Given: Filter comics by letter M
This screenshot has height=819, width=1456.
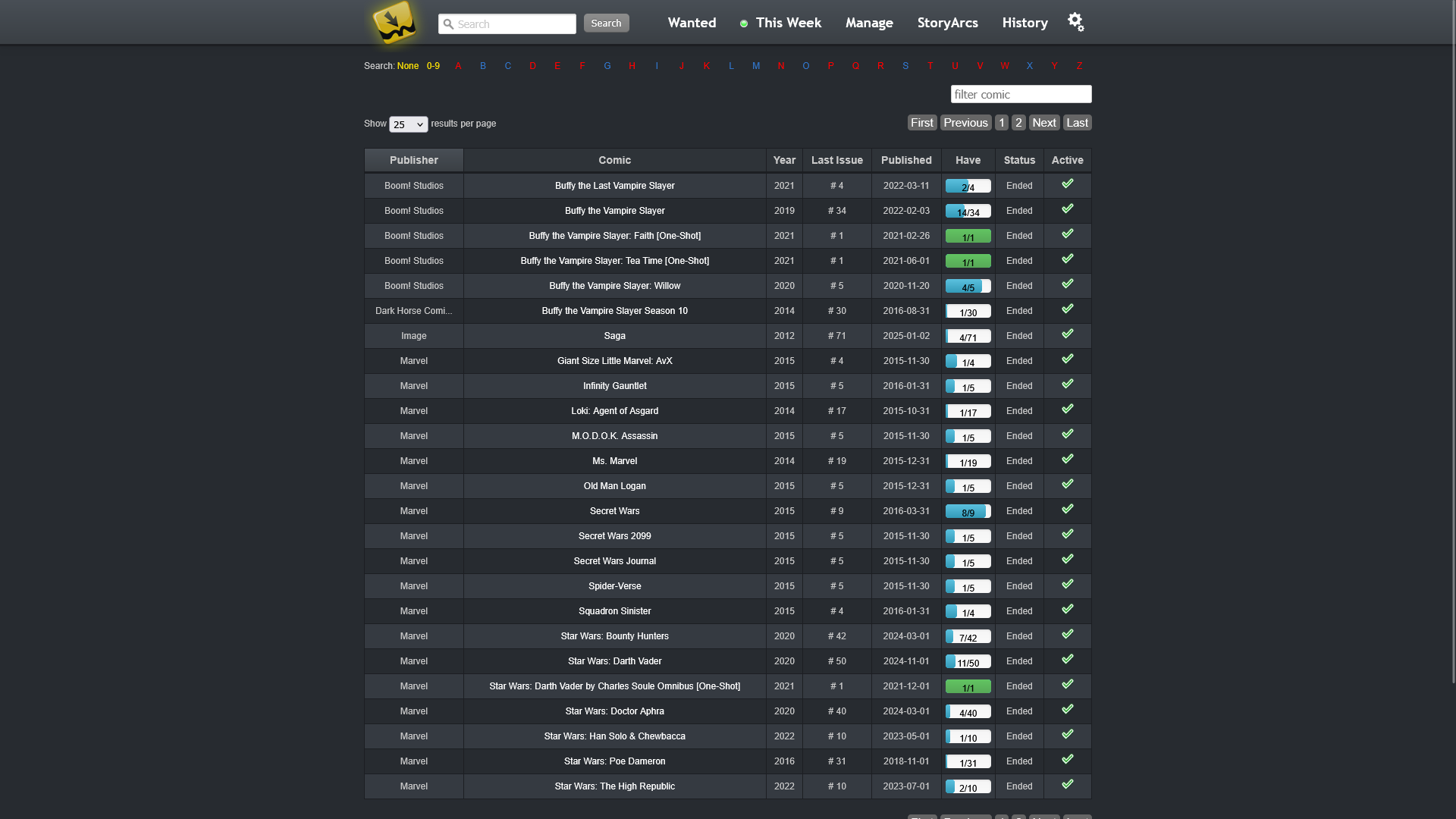Looking at the screenshot, I should [x=756, y=66].
